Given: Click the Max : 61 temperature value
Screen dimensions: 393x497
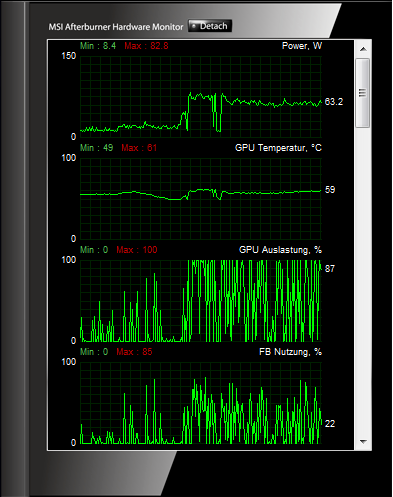Looking at the screenshot, I should pyautogui.click(x=139, y=148).
